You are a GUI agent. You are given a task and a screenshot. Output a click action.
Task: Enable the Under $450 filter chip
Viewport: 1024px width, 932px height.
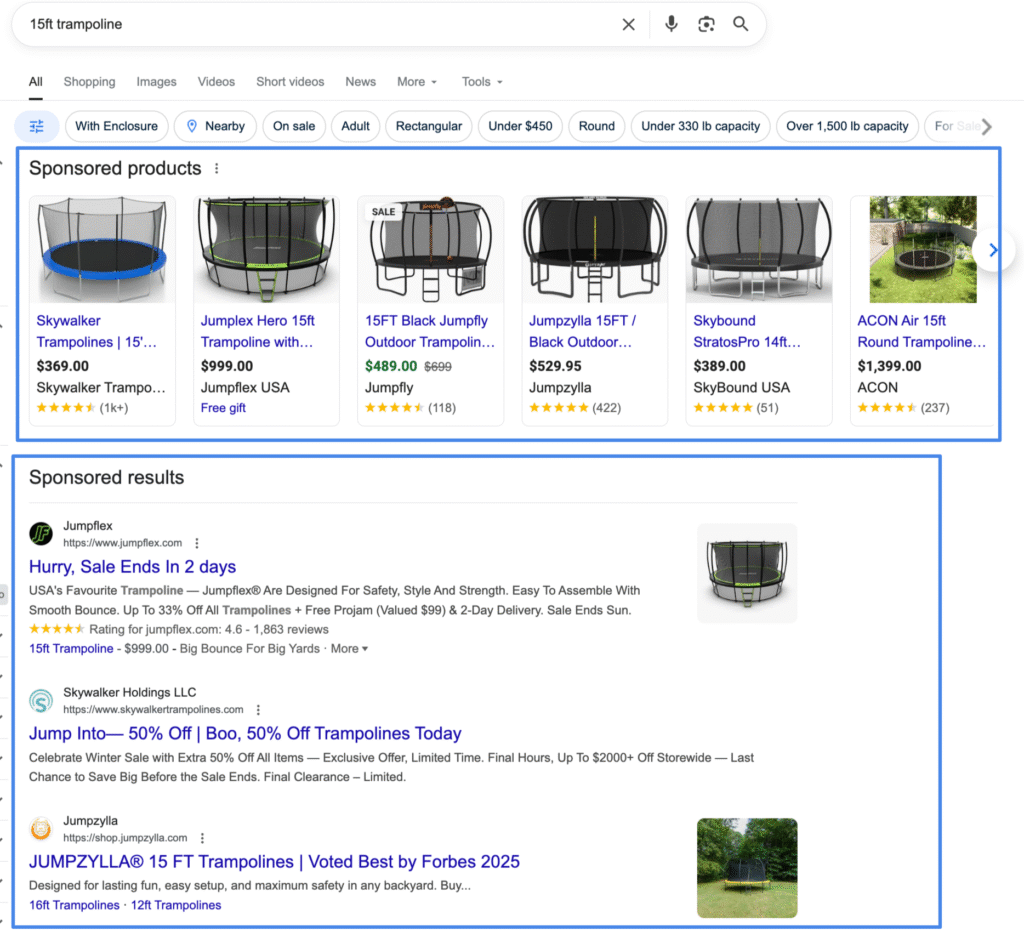(520, 126)
